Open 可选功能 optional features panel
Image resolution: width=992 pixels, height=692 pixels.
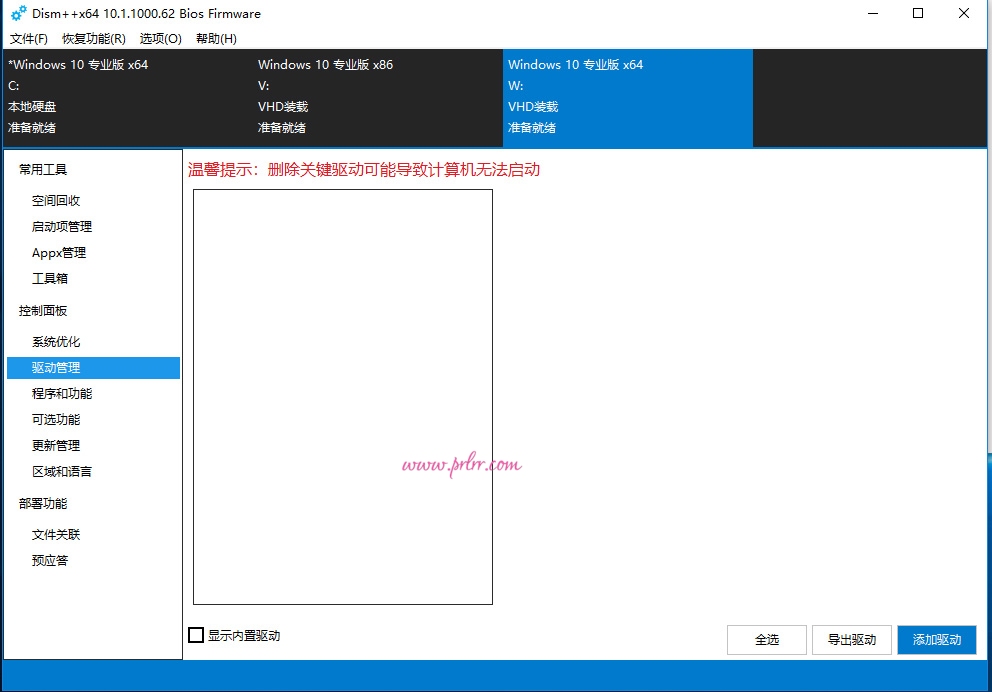55,419
